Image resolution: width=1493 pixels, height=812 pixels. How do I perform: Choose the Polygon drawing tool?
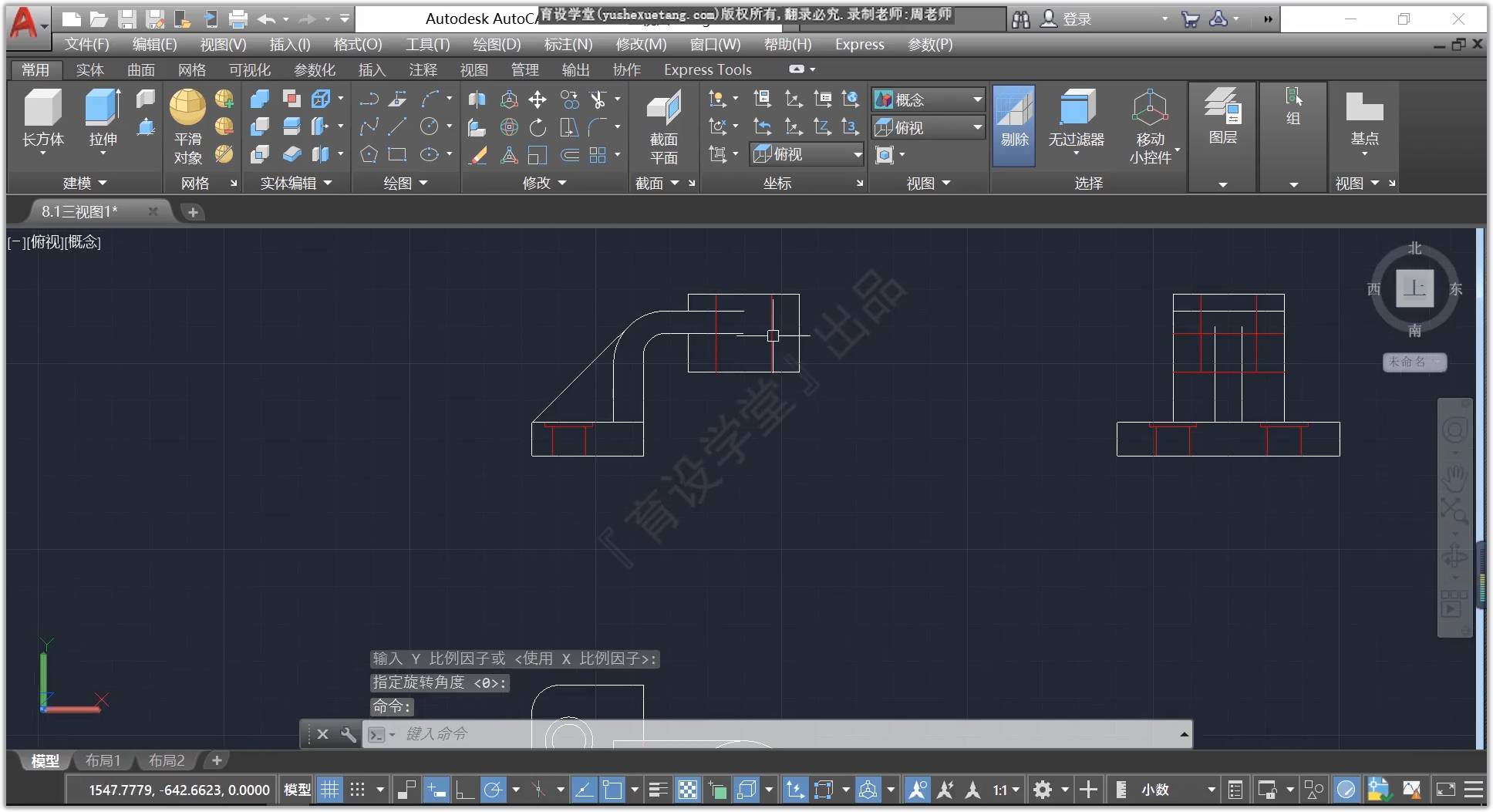[x=369, y=155]
